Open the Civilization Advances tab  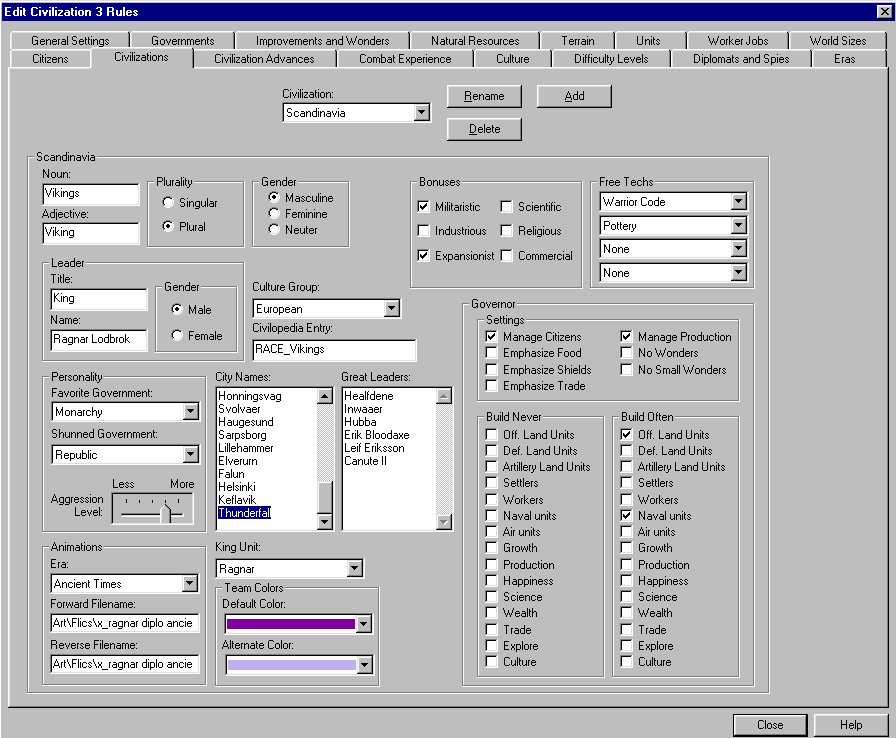click(x=264, y=59)
